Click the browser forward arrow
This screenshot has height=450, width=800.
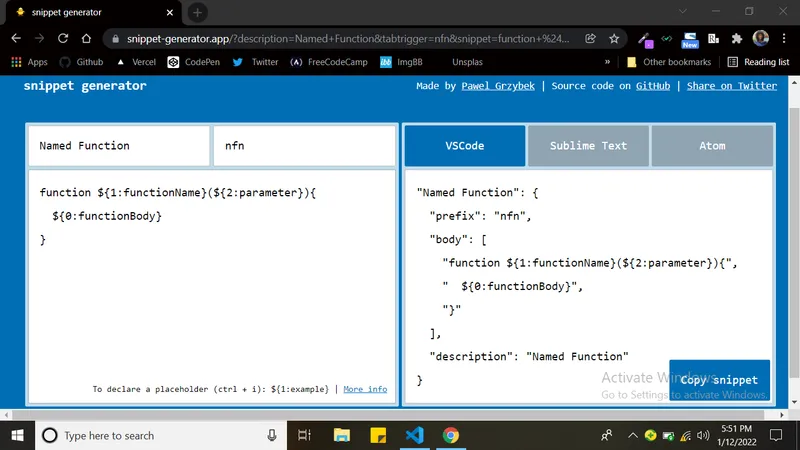[39, 39]
